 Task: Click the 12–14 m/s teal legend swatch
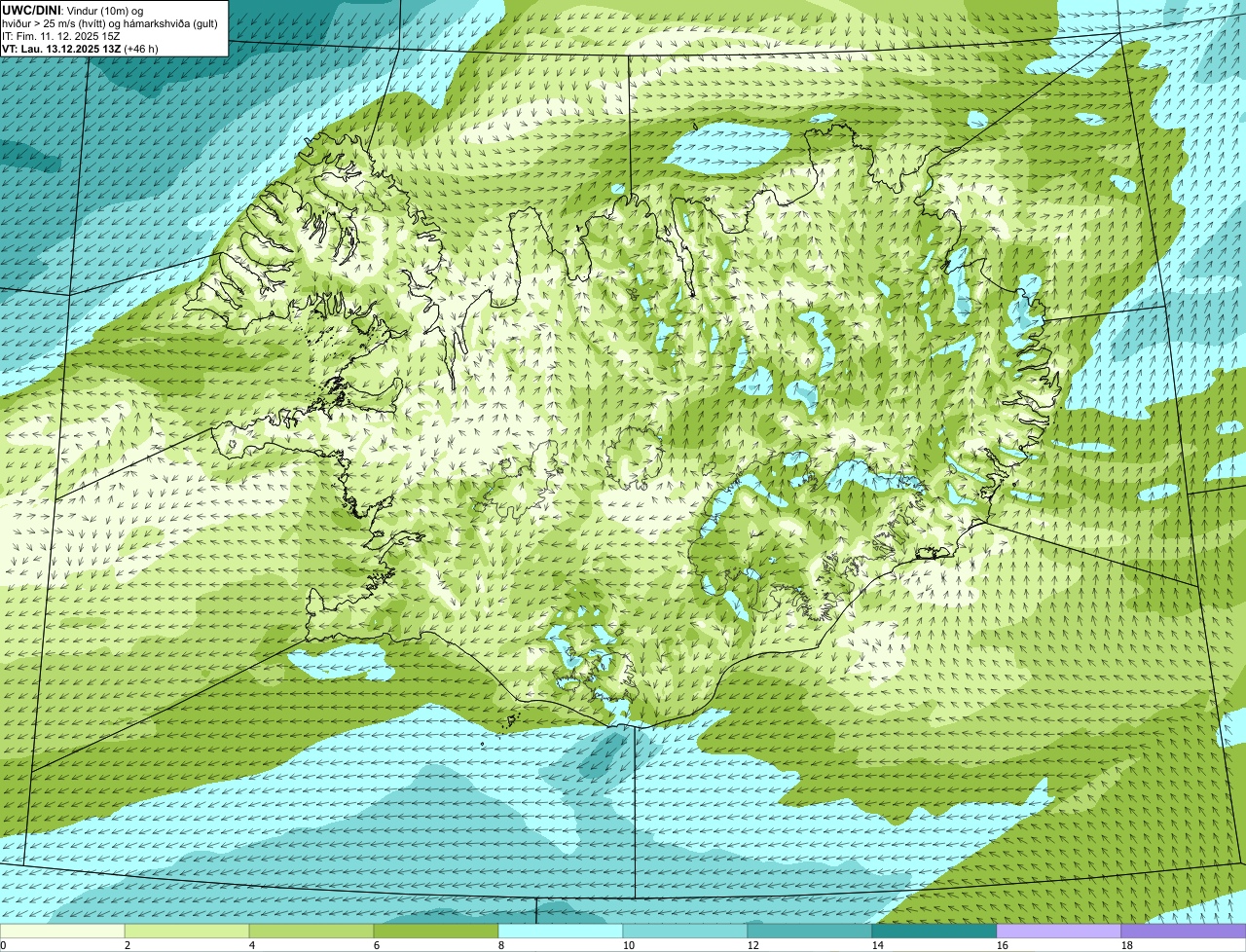coord(810,932)
